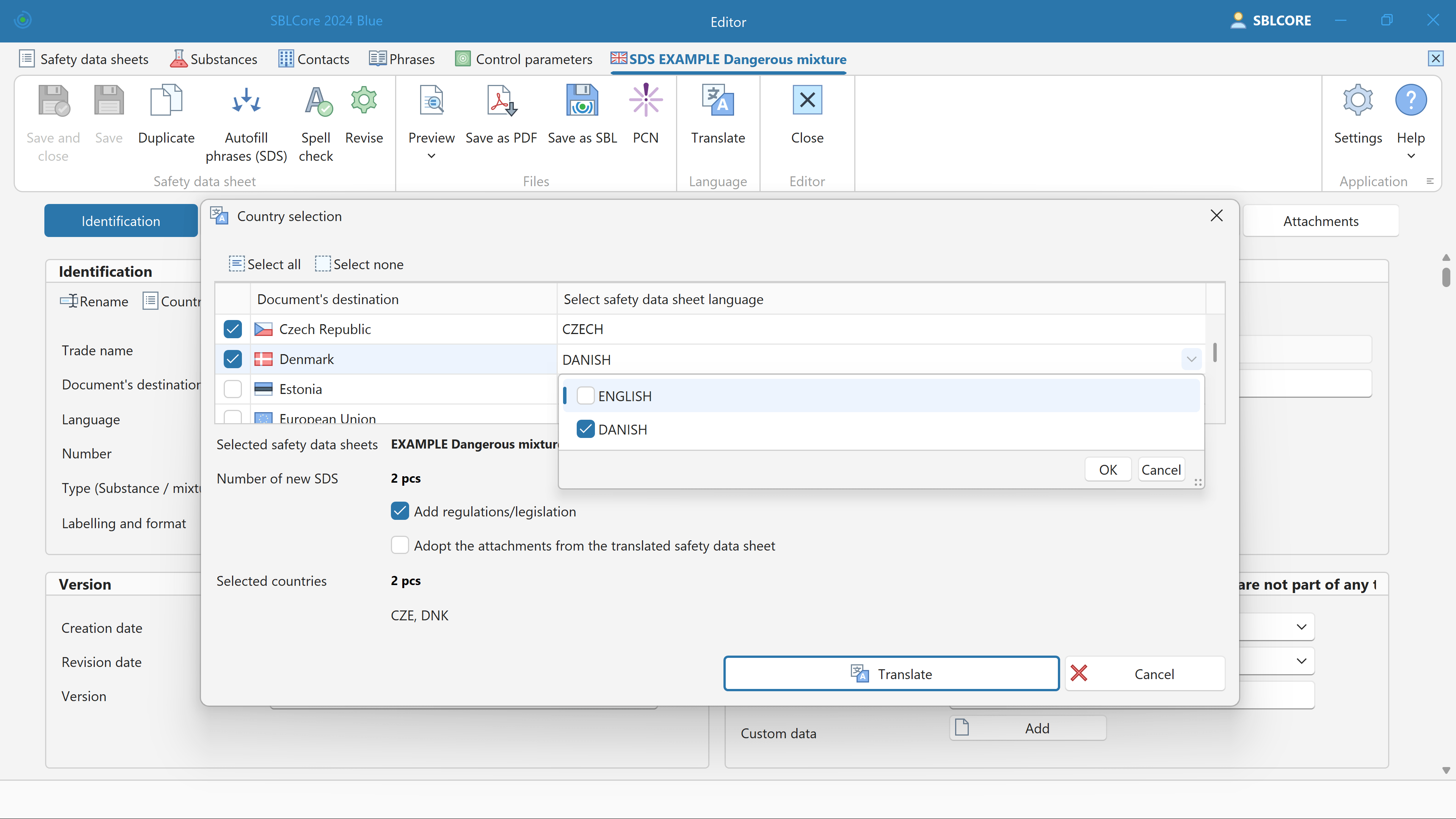Viewport: 1456px width, 819px height.
Task: Click the country list scrollbar thumb
Action: coord(1214,353)
